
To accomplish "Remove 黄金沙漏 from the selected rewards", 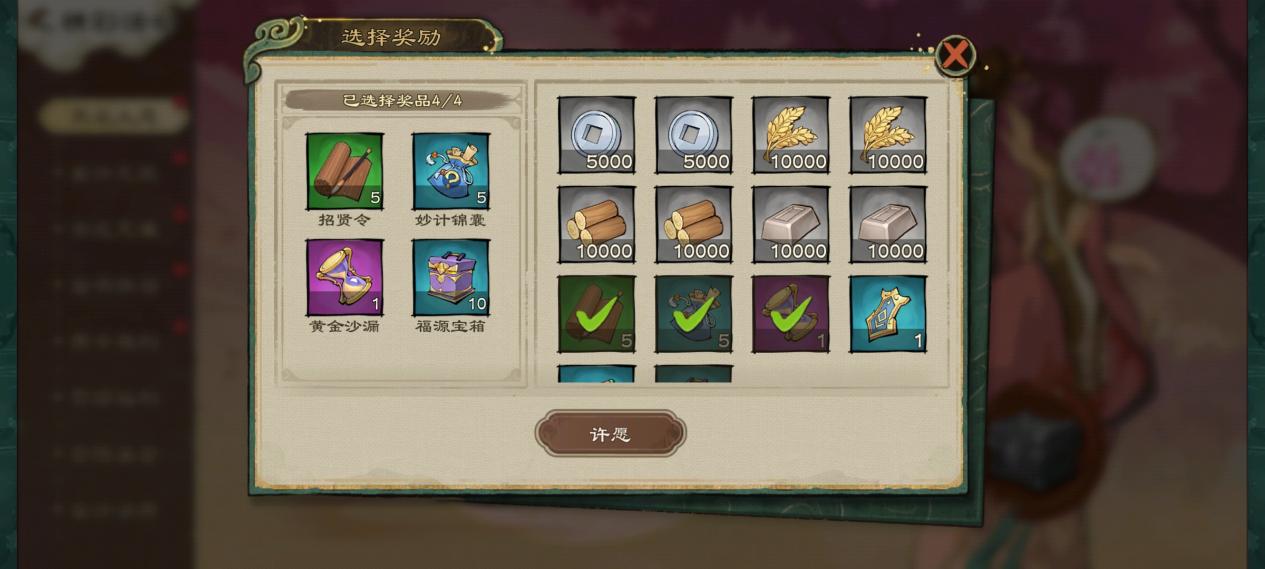I will tap(344, 277).
